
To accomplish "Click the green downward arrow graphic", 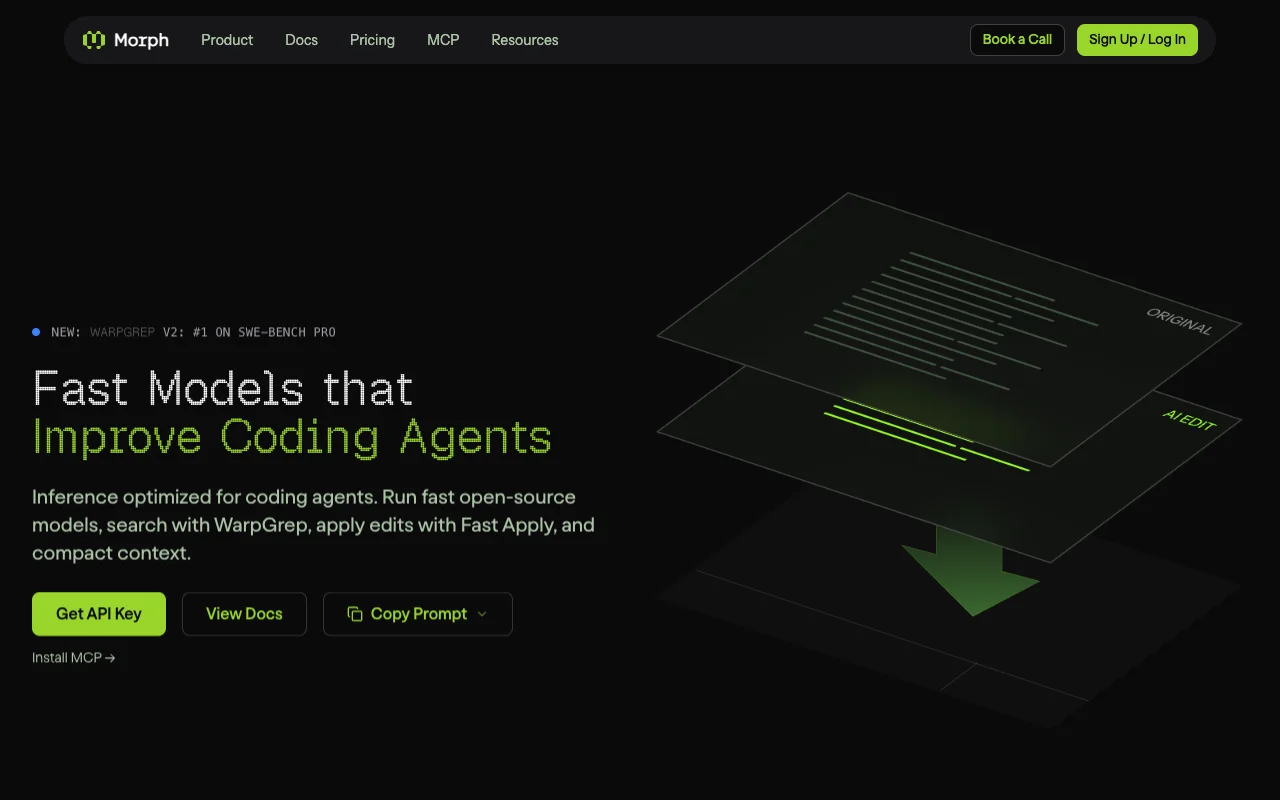I will (x=970, y=571).
